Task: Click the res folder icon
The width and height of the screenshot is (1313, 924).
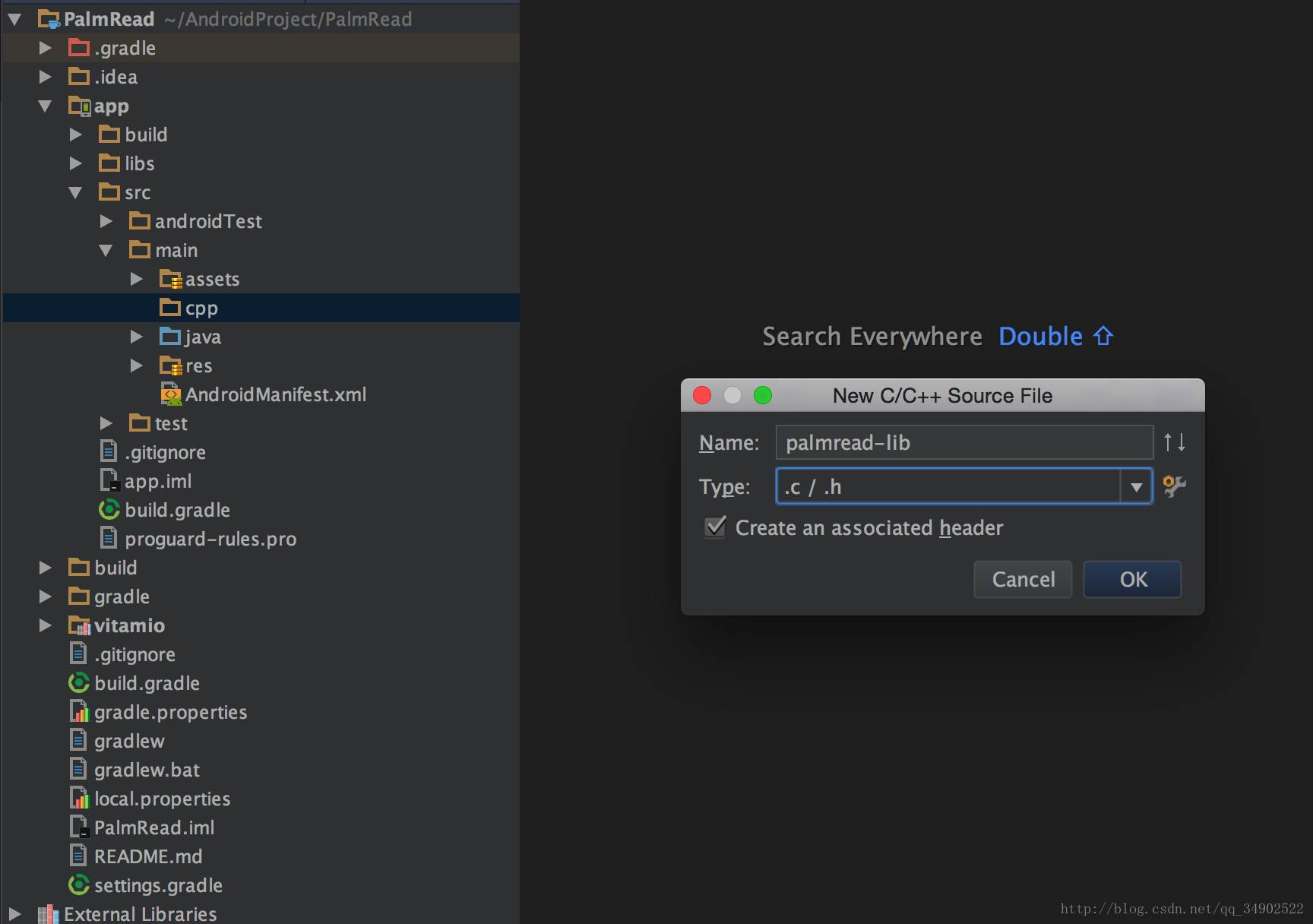Action: click(170, 365)
